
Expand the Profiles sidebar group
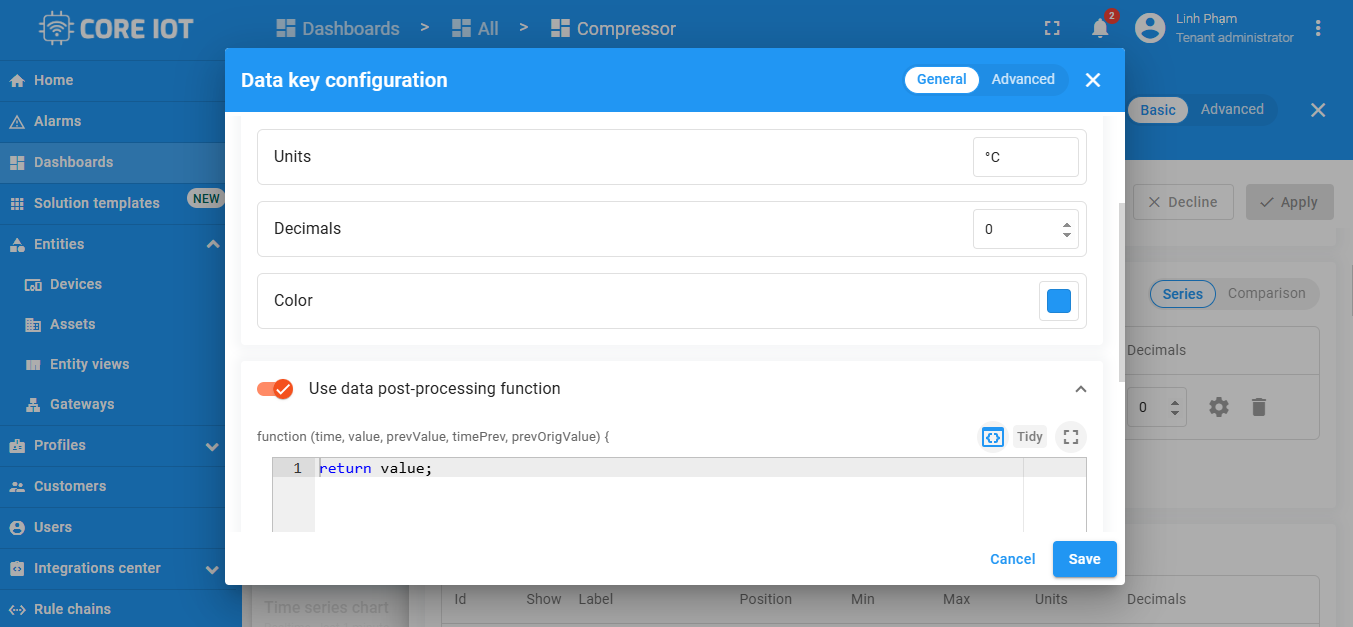pos(212,446)
